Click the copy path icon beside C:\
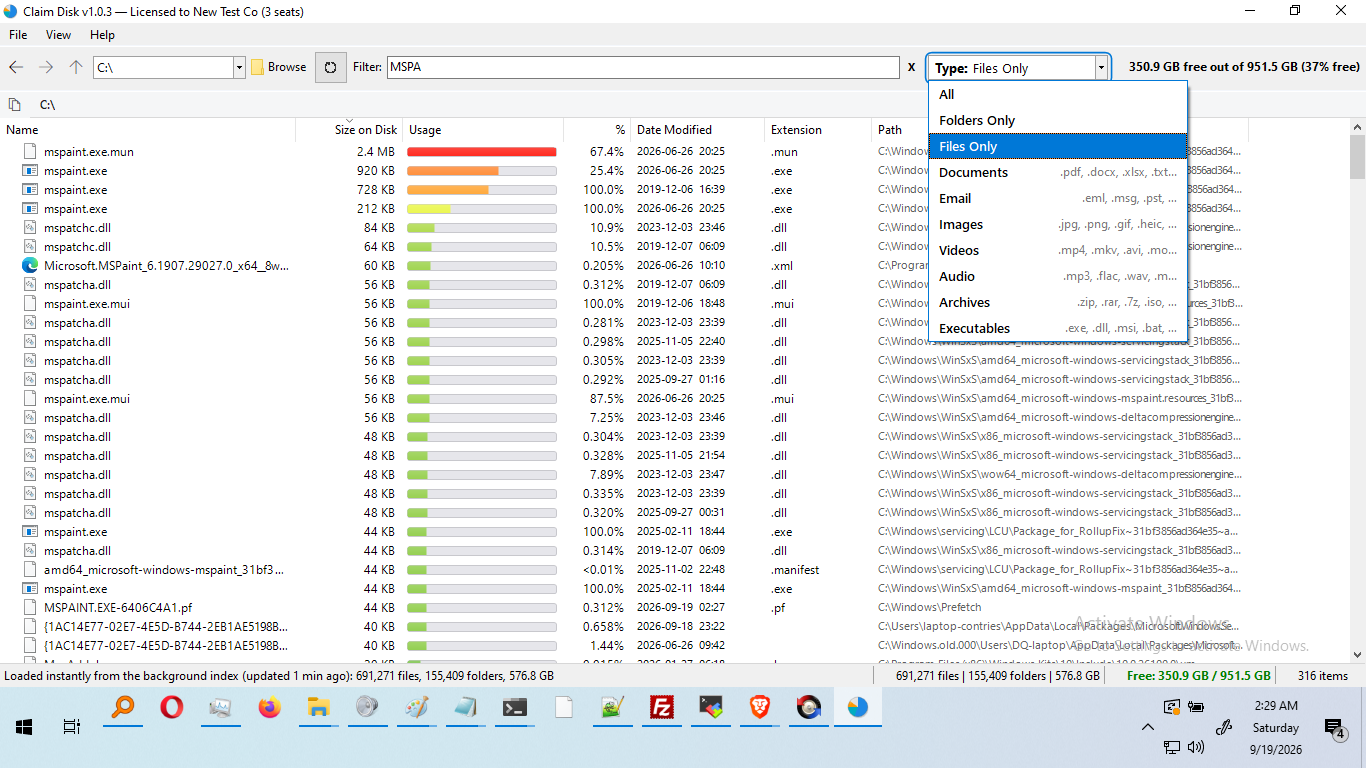1366x768 pixels. coord(15,104)
